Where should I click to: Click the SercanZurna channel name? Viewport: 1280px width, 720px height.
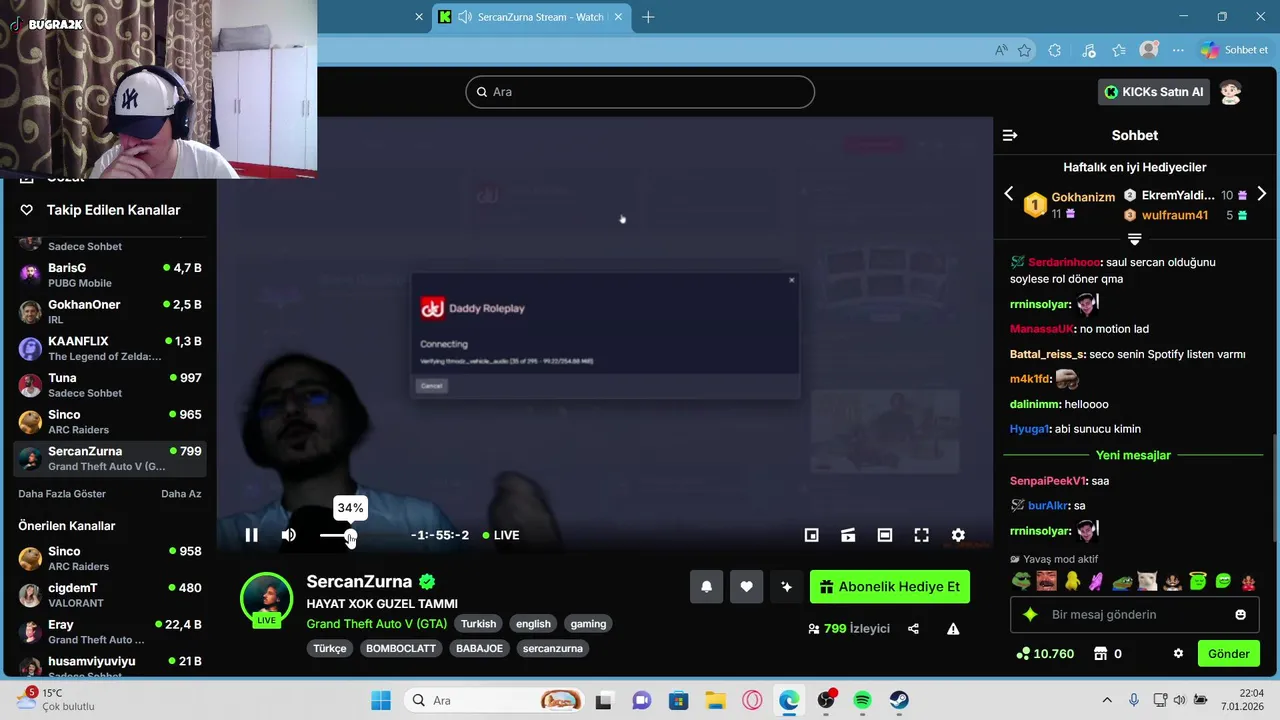[x=359, y=581]
